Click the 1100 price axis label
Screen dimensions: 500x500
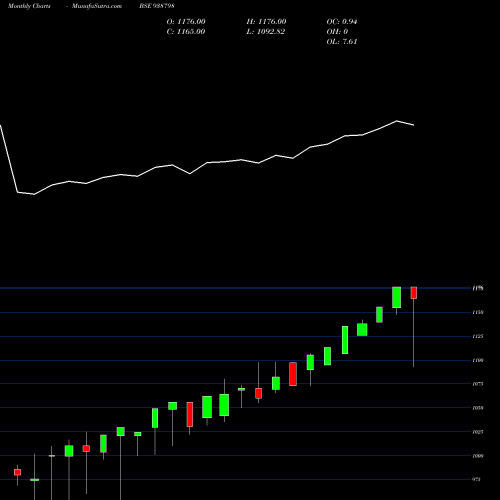point(478,360)
